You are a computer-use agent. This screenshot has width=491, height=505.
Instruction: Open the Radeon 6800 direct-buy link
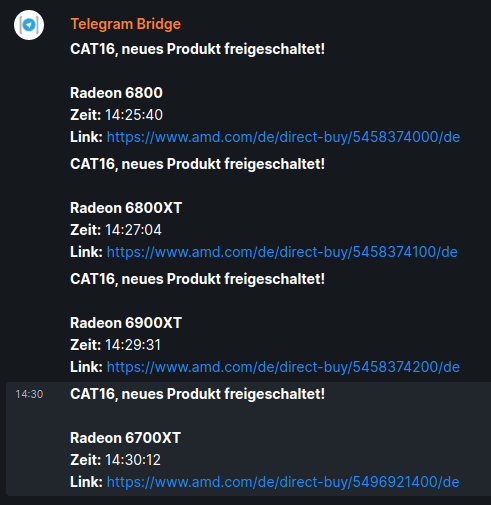[283, 137]
